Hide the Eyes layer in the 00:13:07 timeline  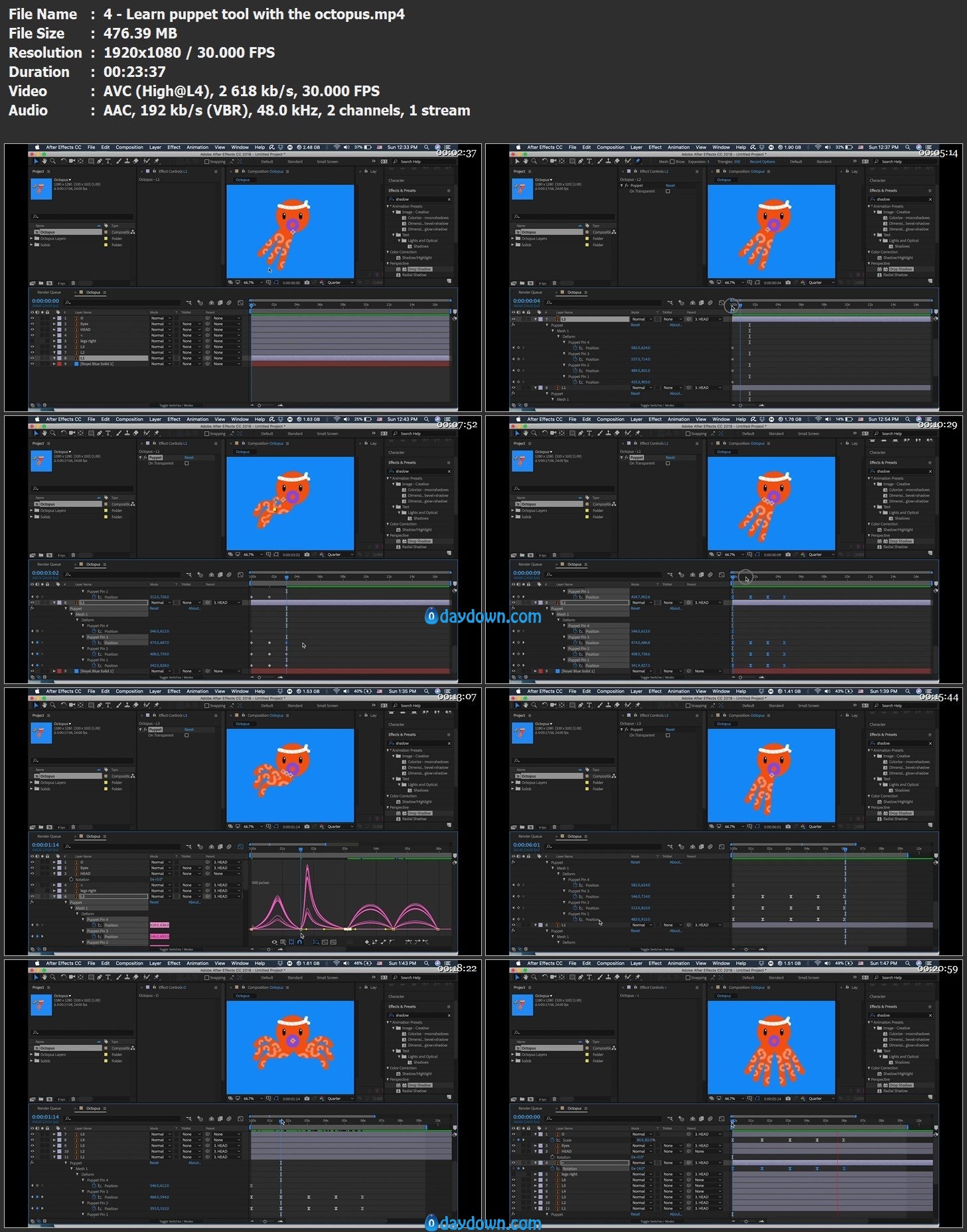(x=33, y=868)
